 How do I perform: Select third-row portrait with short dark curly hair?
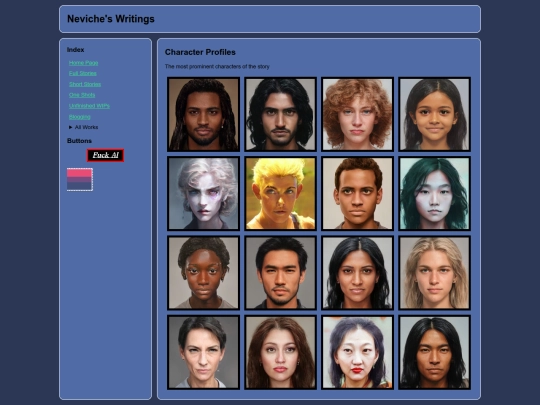click(x=204, y=273)
